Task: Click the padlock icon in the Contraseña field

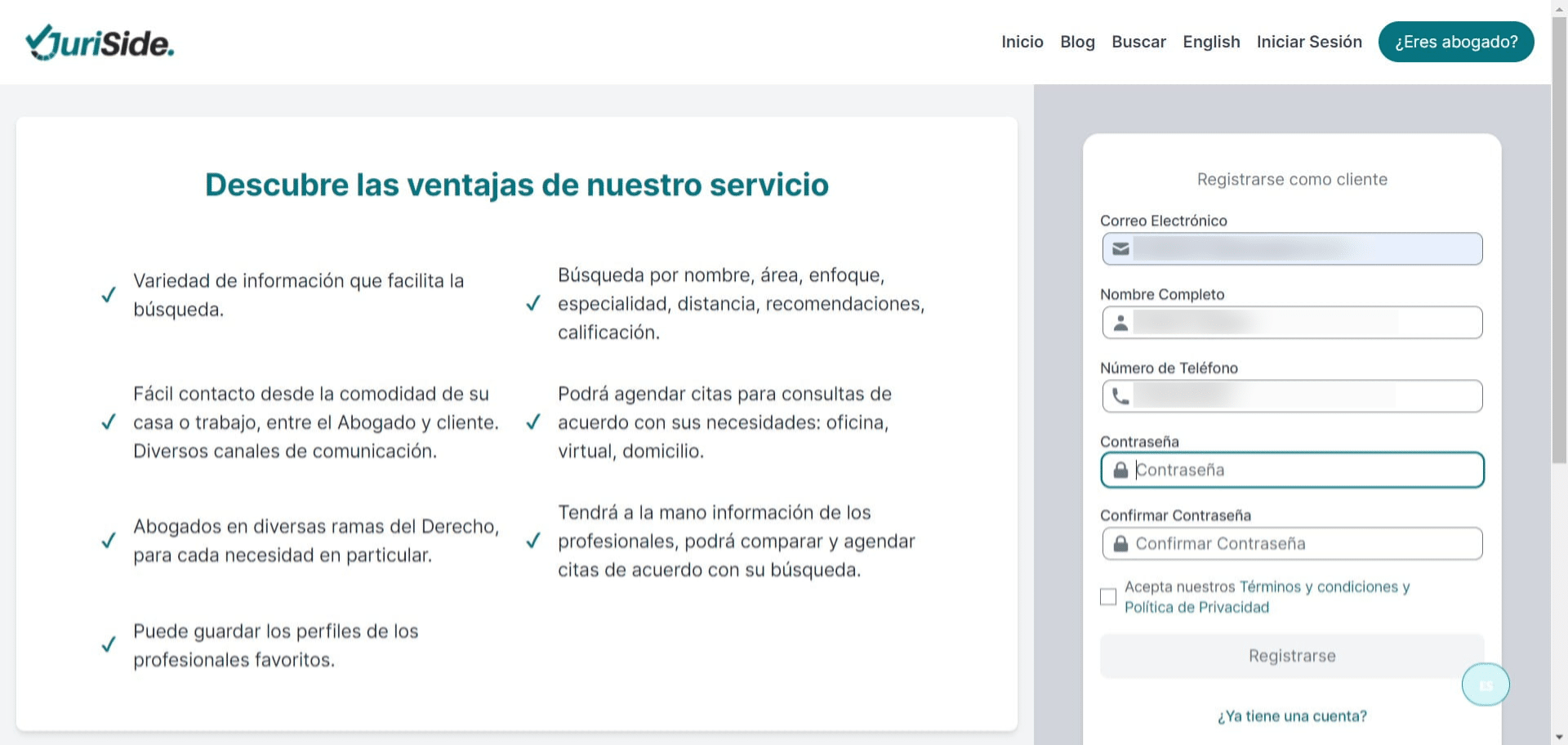Action: coord(1122,470)
